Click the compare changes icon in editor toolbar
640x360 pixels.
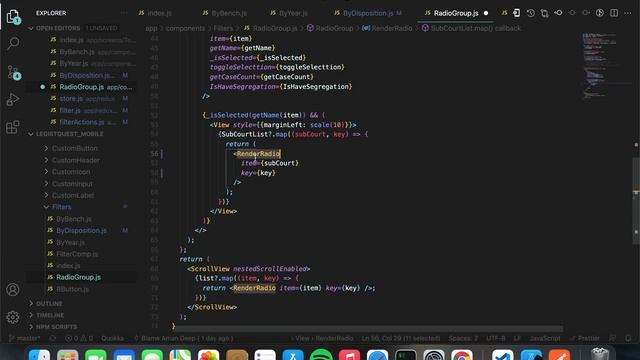[544, 13]
